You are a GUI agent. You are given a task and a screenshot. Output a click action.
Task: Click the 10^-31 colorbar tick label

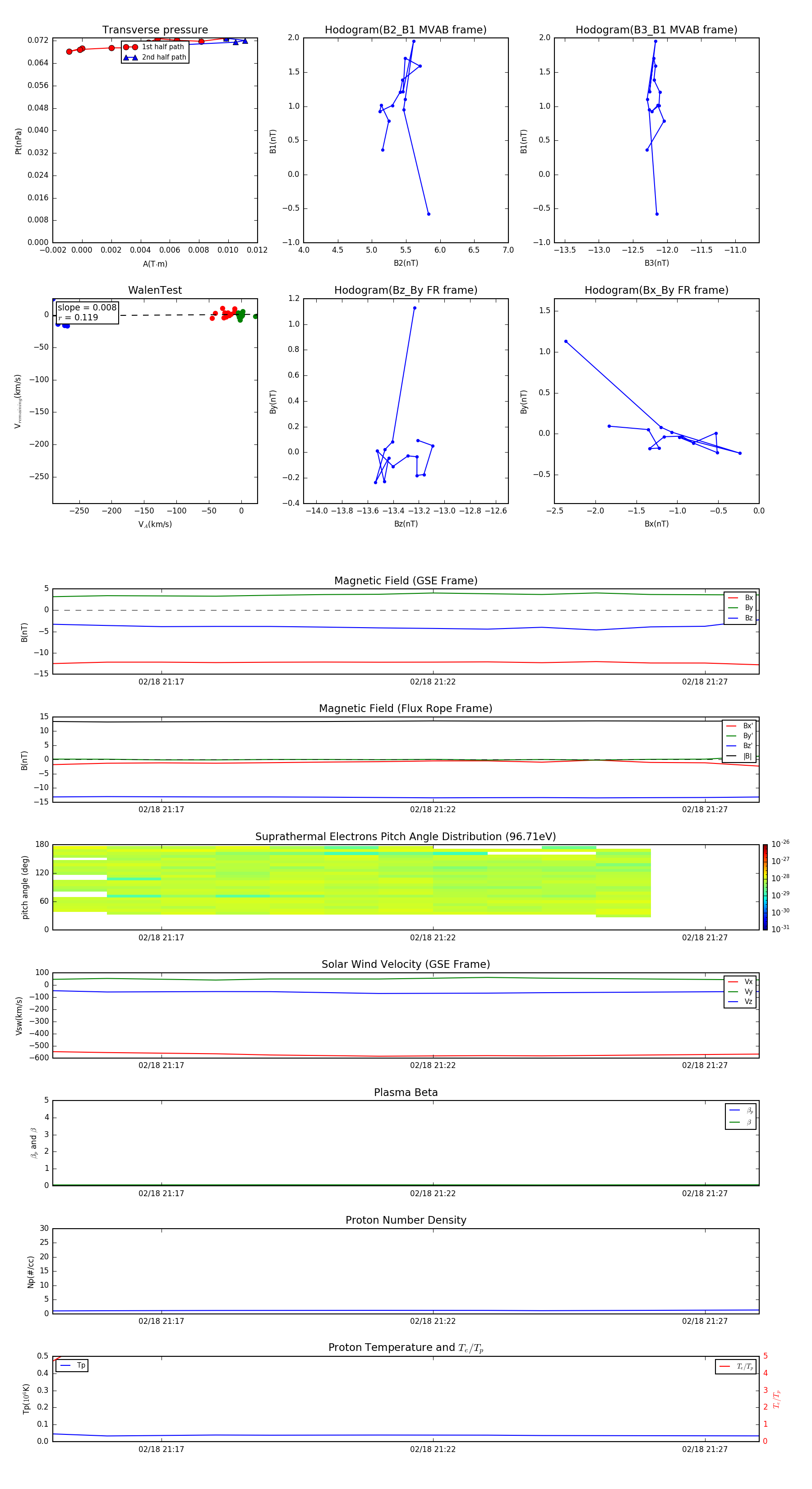point(780,929)
